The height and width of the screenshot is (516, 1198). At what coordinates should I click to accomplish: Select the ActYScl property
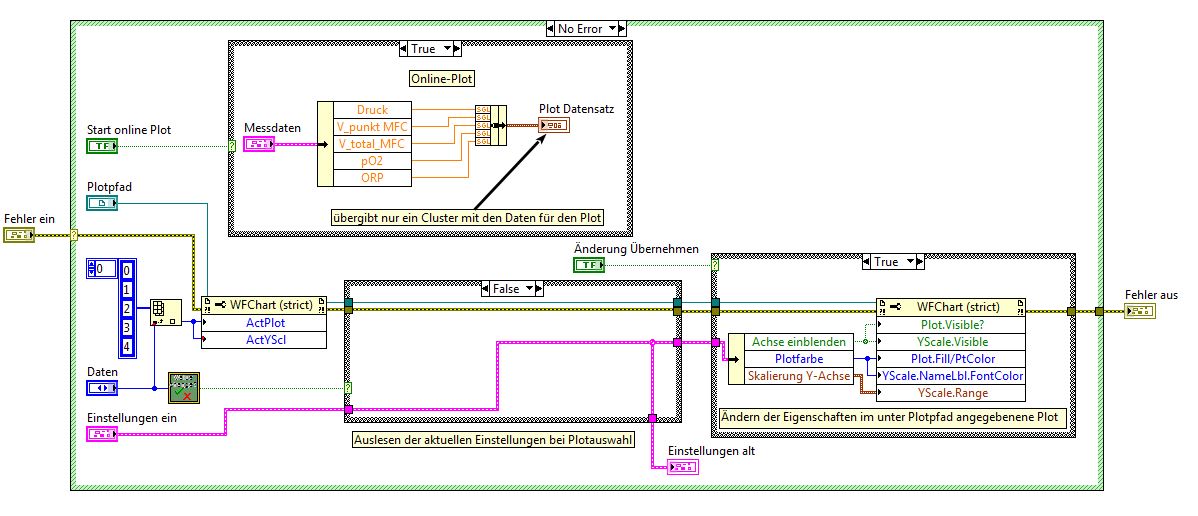coord(264,339)
